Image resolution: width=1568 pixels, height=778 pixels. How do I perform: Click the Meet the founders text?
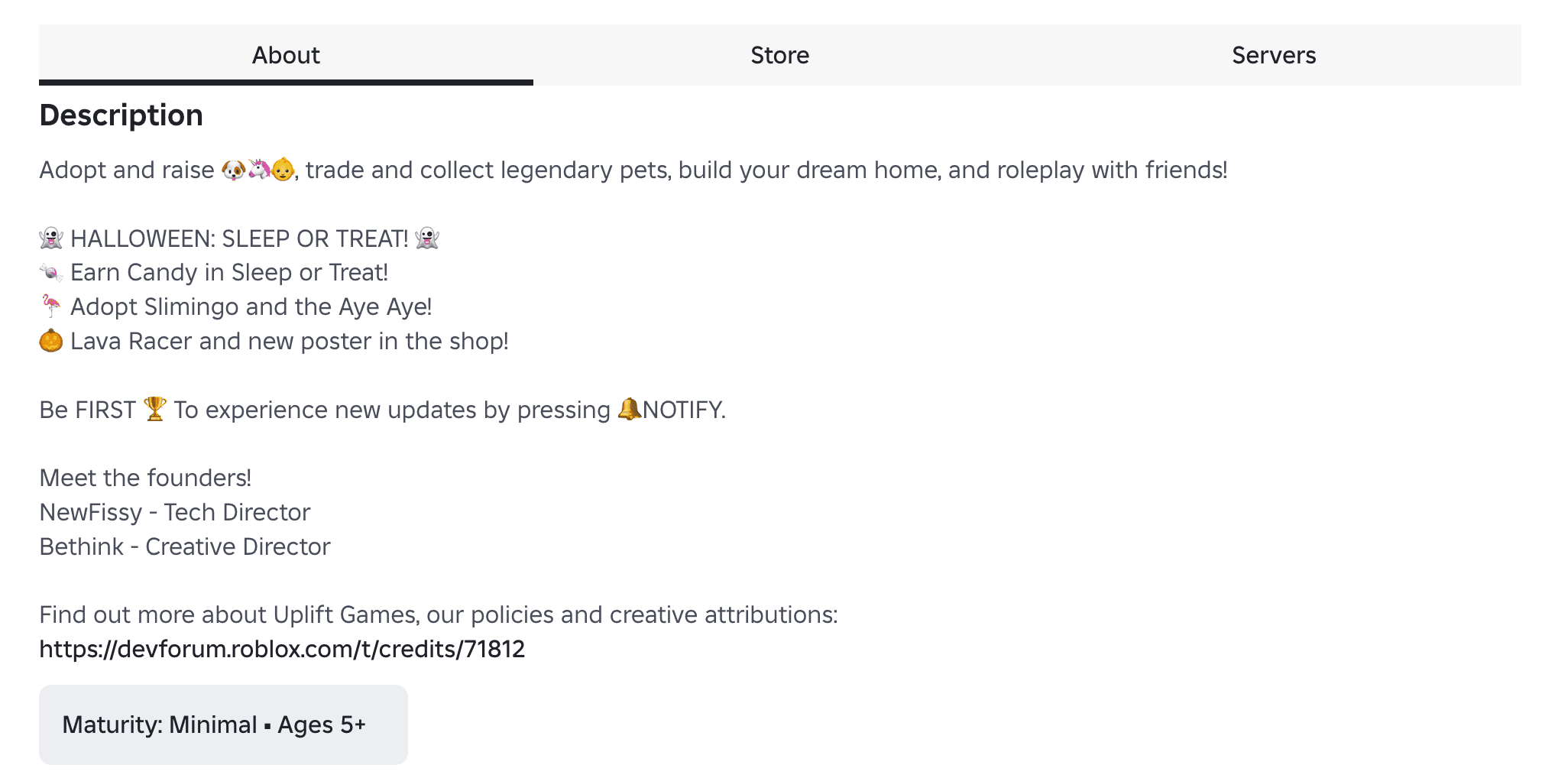click(x=145, y=477)
